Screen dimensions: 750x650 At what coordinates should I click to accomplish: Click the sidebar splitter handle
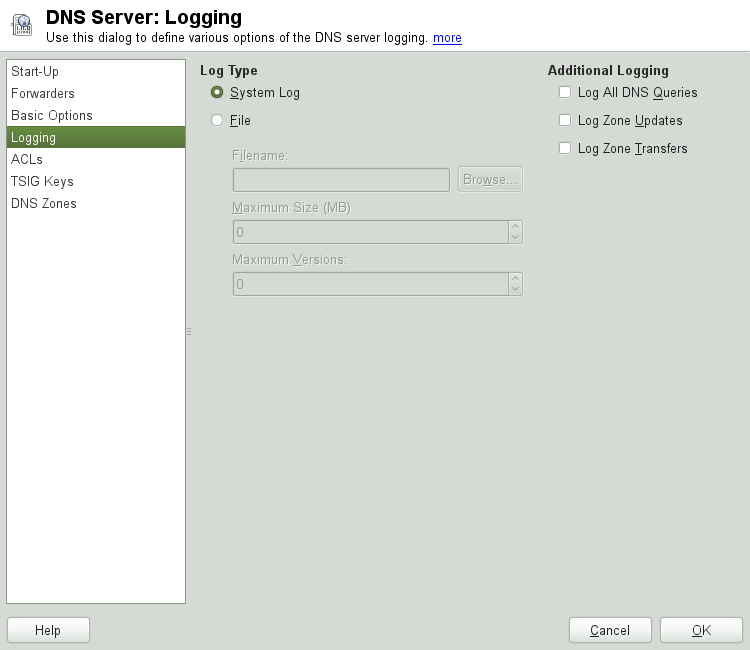189,331
